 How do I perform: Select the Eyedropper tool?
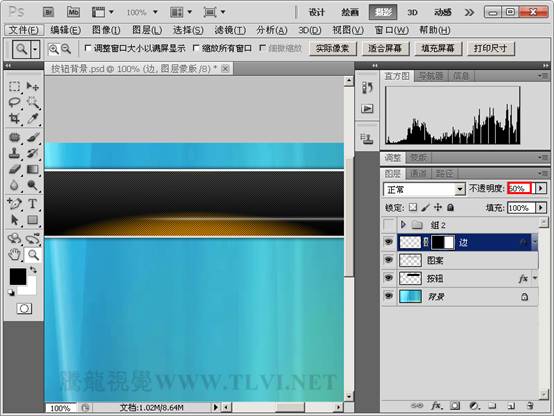(x=33, y=118)
